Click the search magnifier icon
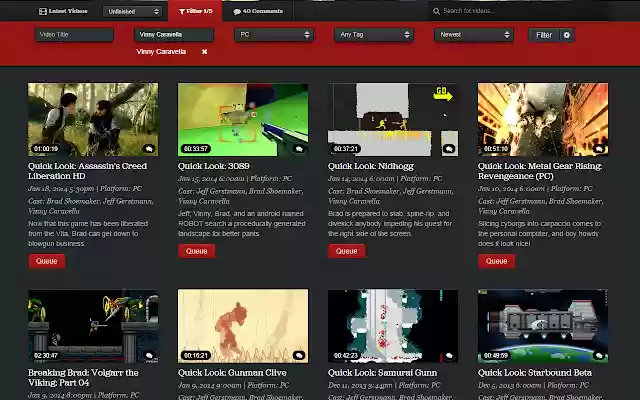640x400 pixels. pos(436,11)
